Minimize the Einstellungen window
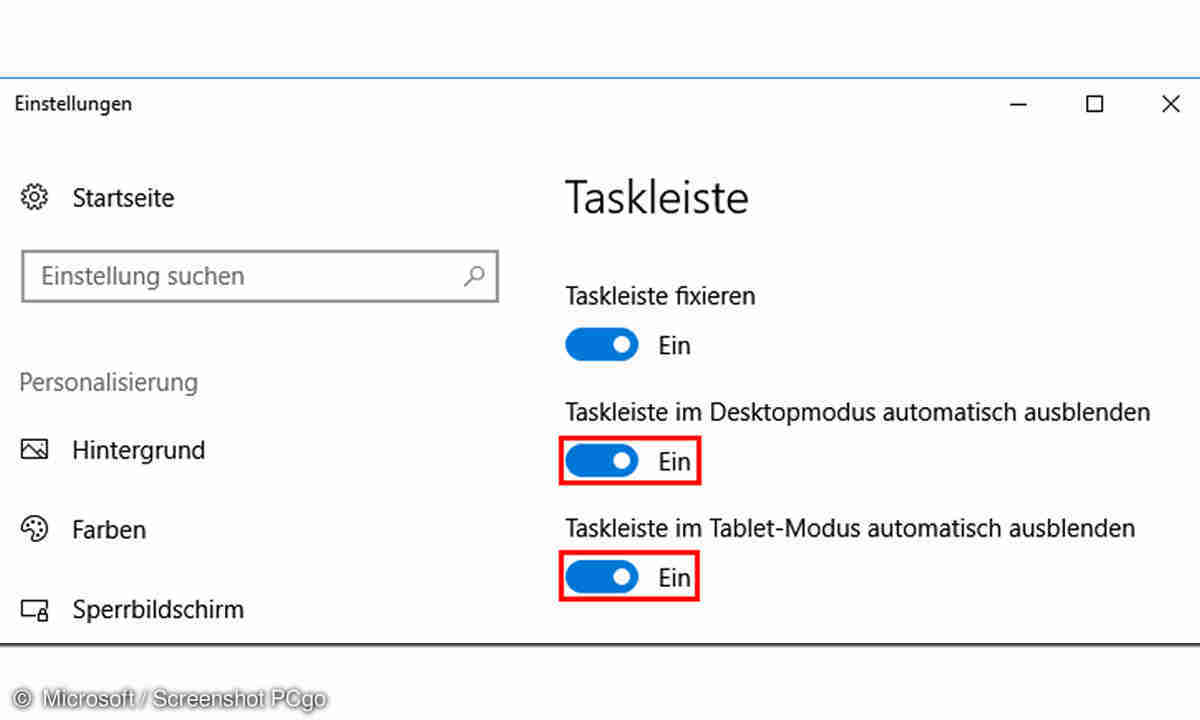This screenshot has width=1200, height=720. tap(1019, 104)
